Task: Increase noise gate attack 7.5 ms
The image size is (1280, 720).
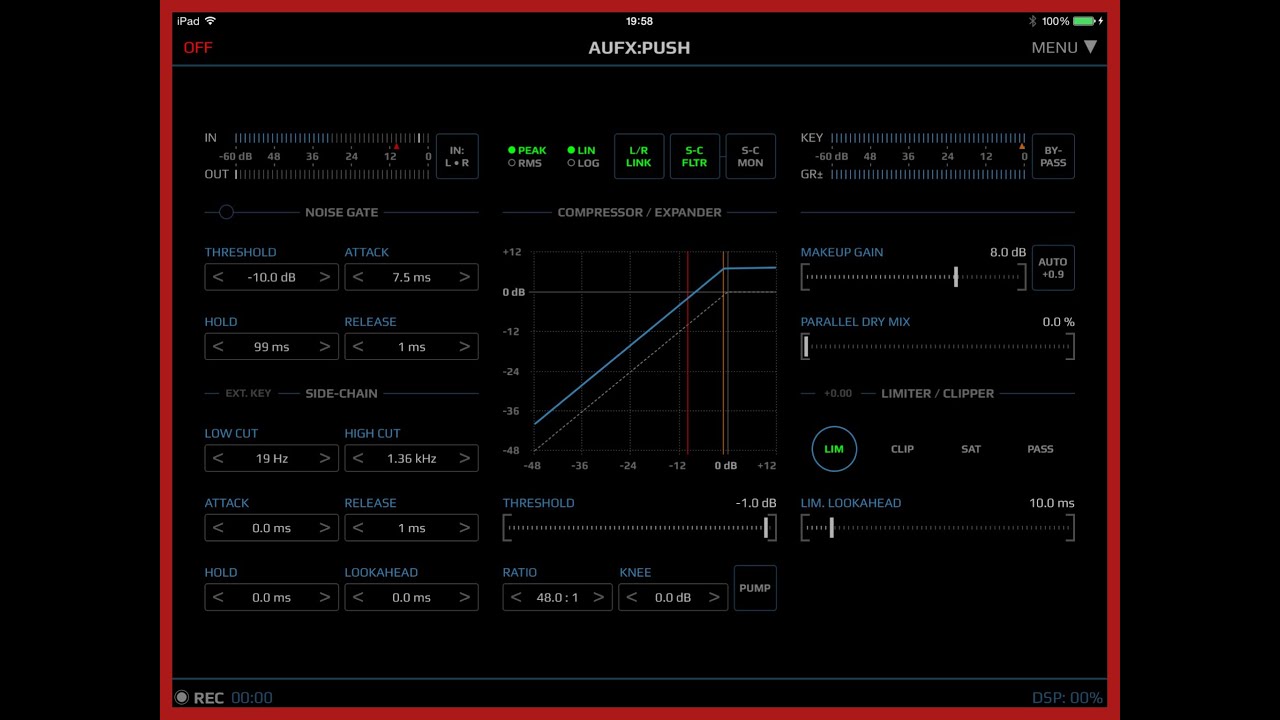Action: pyautogui.click(x=465, y=277)
